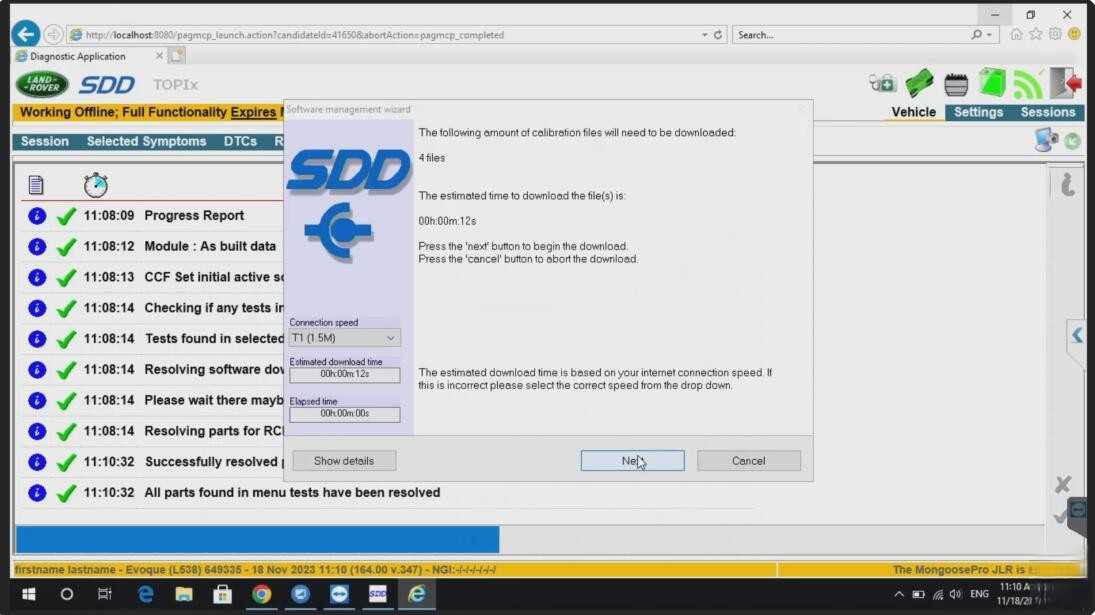Switch to the Vehicle tab
Image resolution: width=1095 pixels, height=615 pixels.
click(913, 112)
